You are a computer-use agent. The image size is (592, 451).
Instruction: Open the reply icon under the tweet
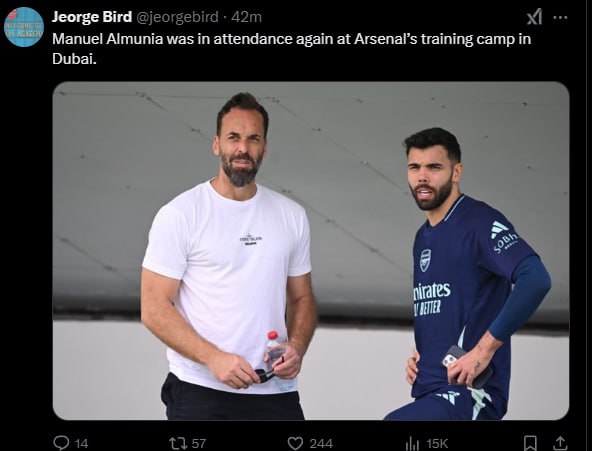pyautogui.click(x=61, y=442)
